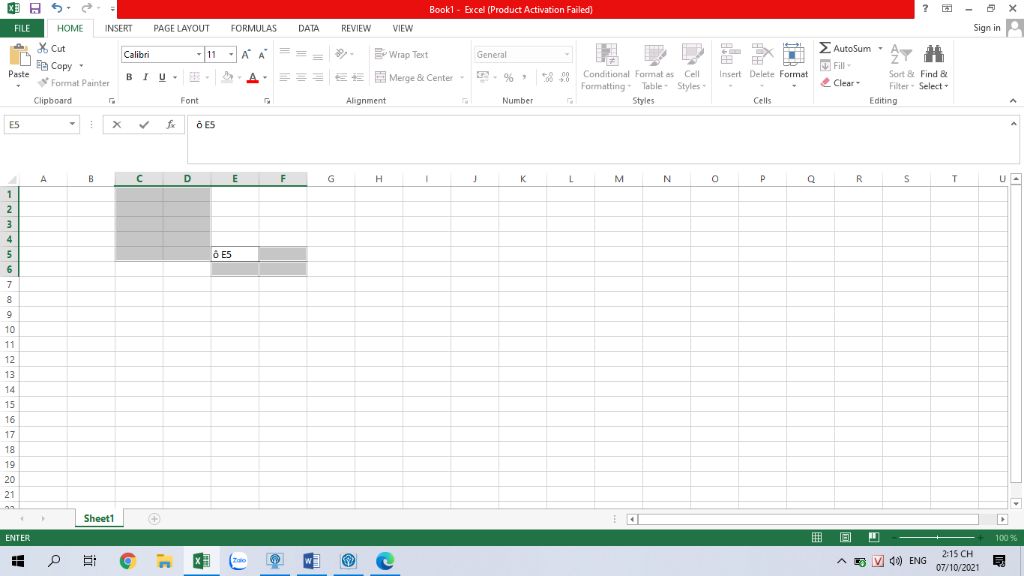Cancel the formula bar entry (X)
This screenshot has width=1024, height=576.
tap(116, 124)
